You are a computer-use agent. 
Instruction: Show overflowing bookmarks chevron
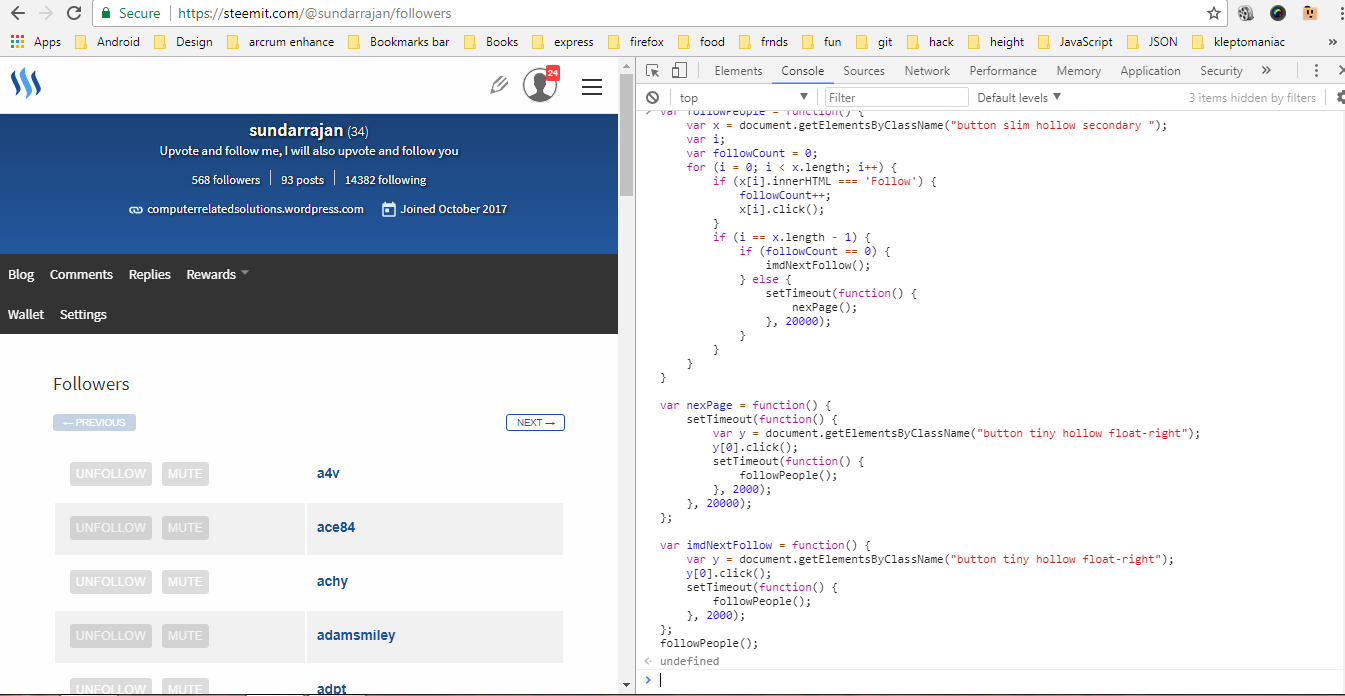[x=1332, y=42]
